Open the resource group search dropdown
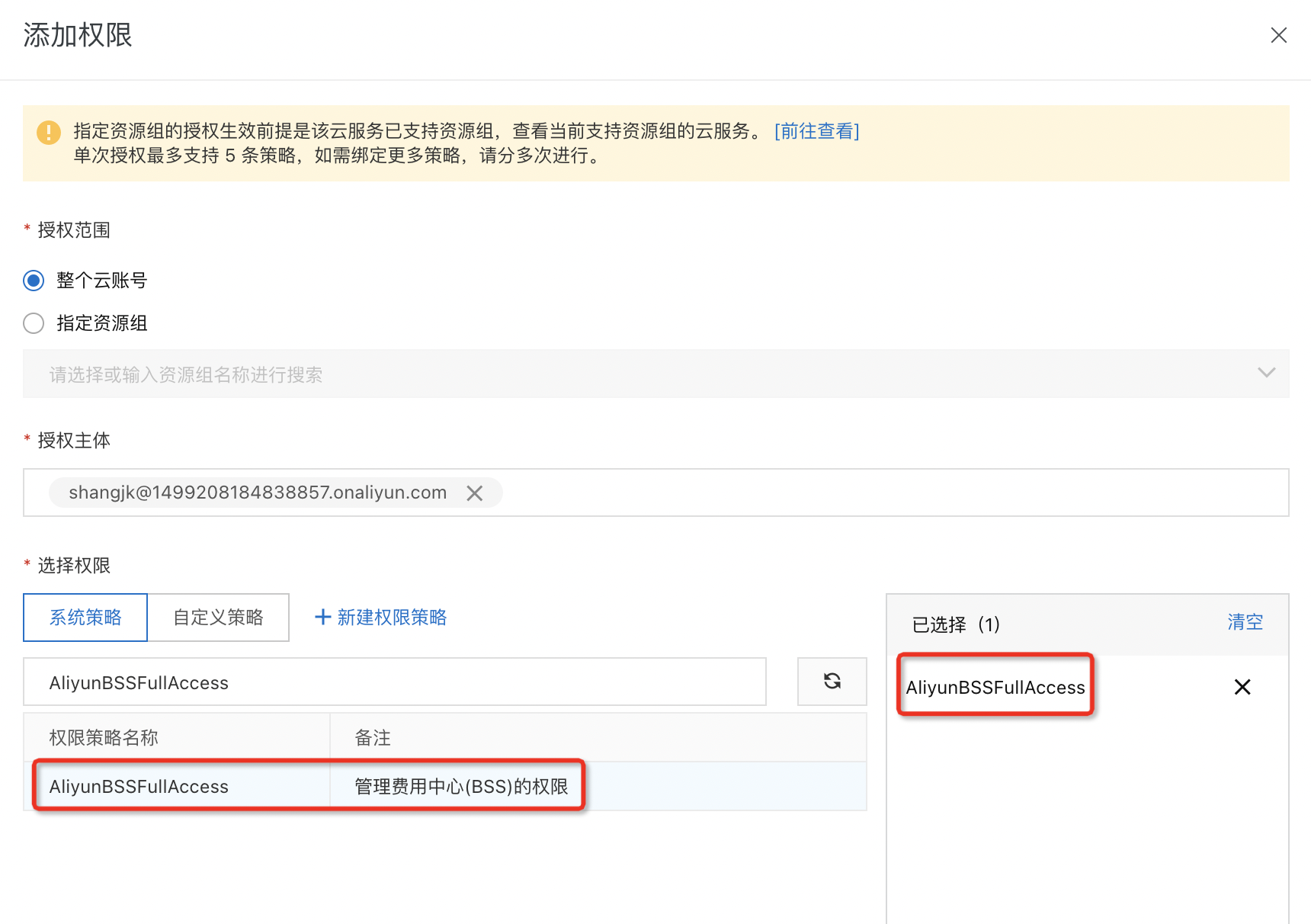Image resolution: width=1311 pixels, height=924 pixels. (655, 374)
